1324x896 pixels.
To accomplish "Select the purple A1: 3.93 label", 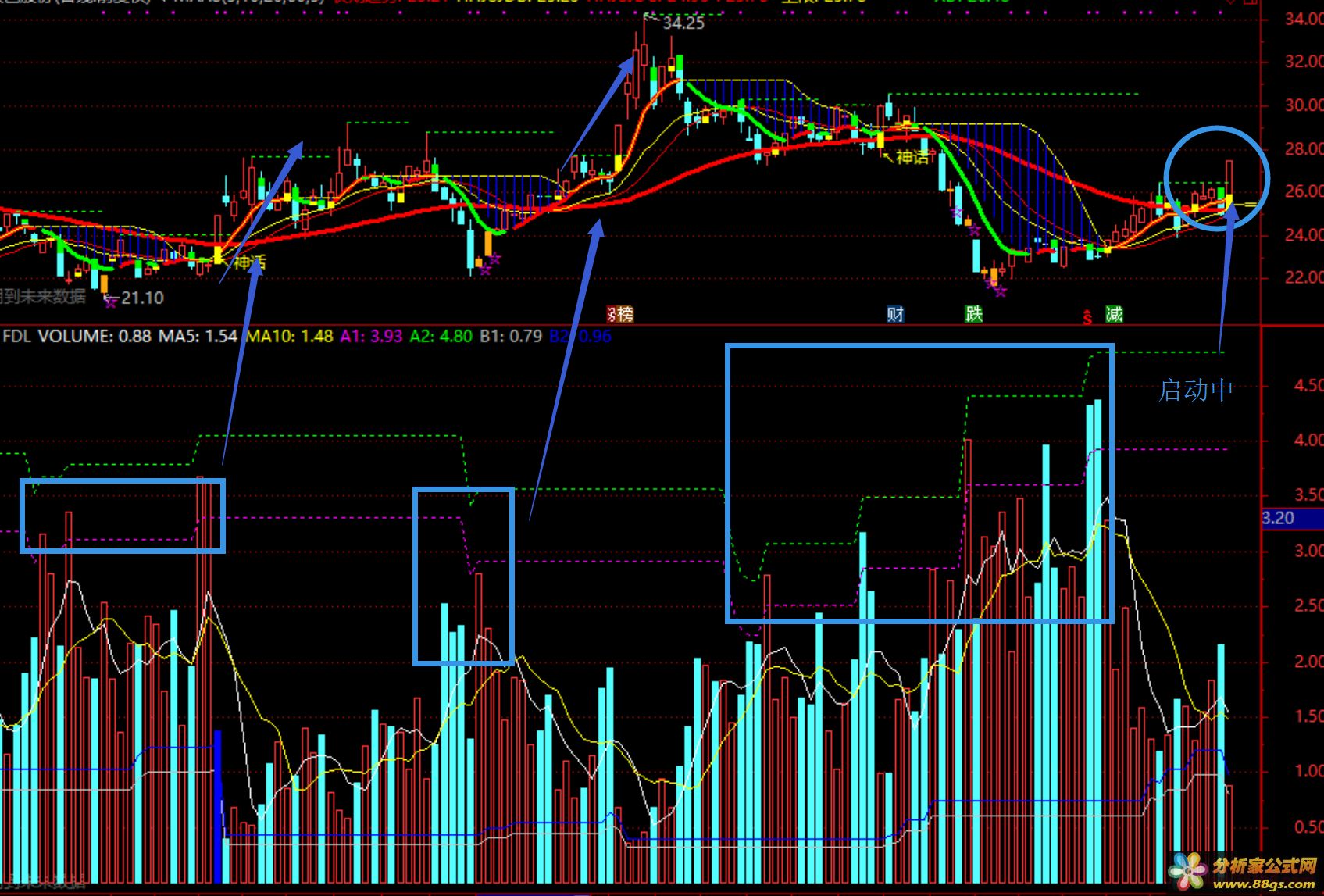I will (371, 336).
